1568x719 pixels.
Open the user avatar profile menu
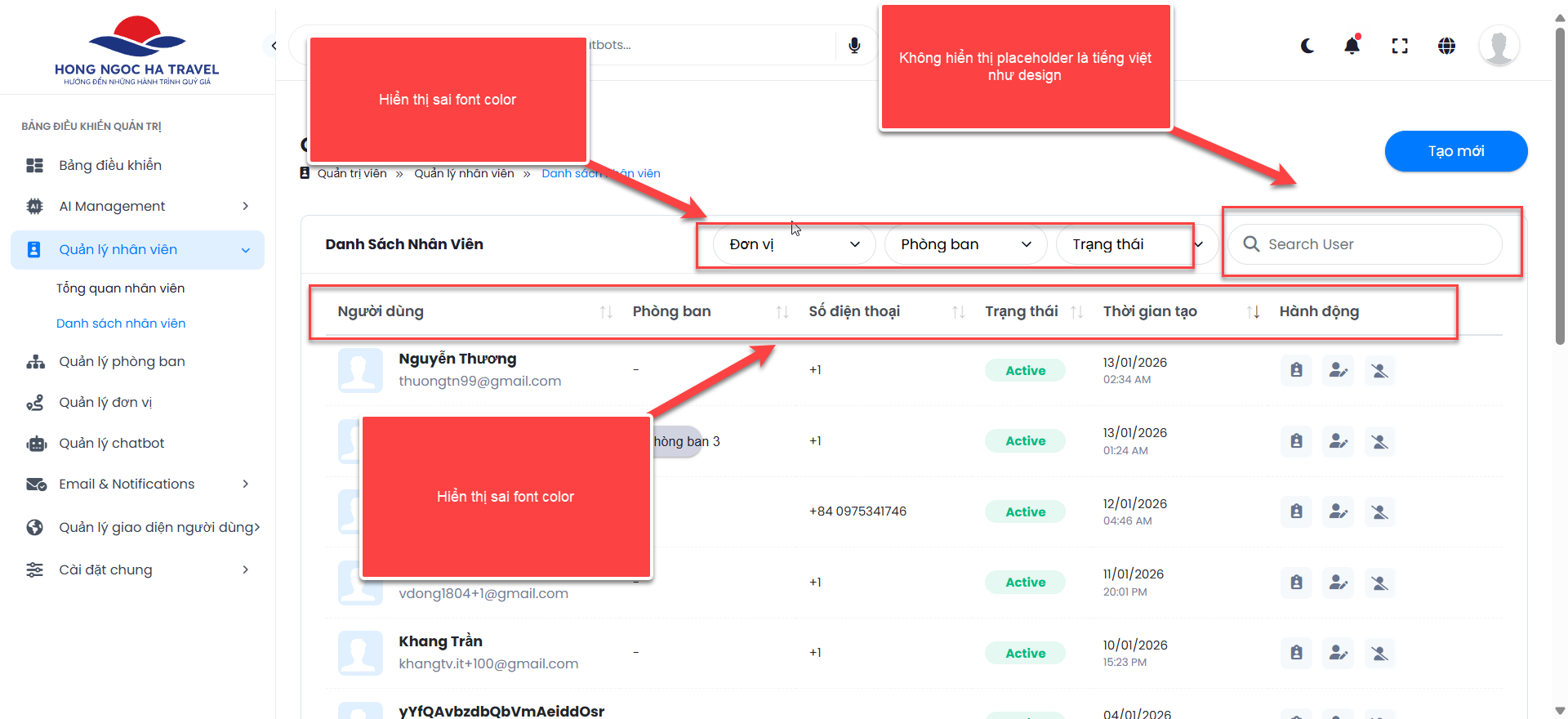(x=1499, y=46)
